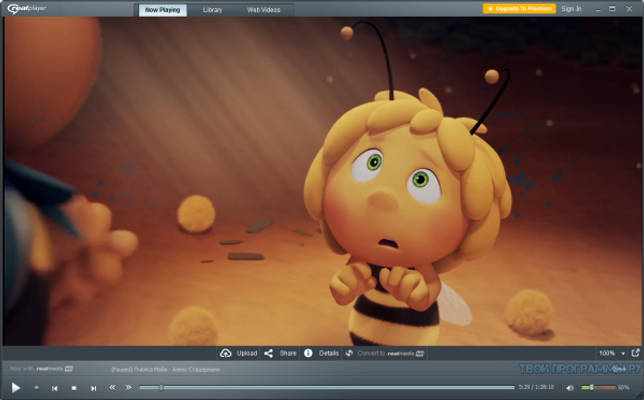Click the video frame
The image size is (644, 400).
coord(322,181)
